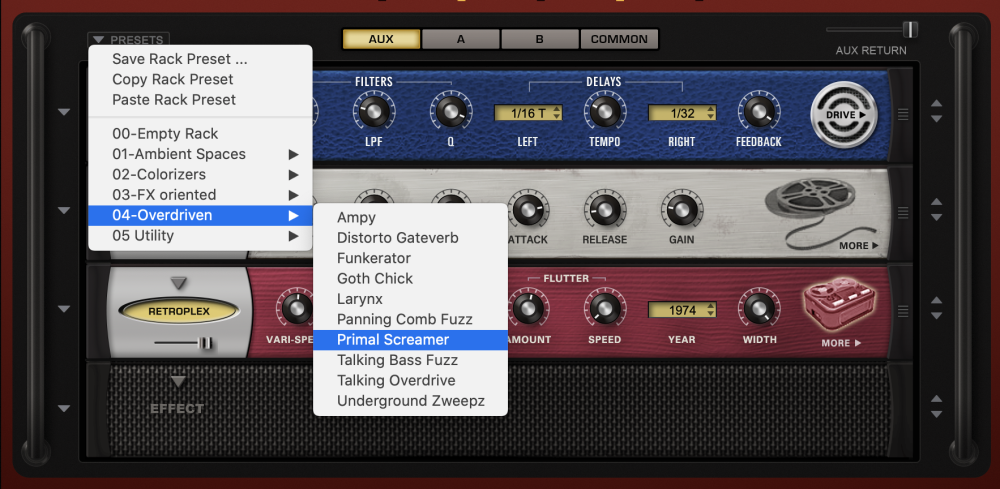Click the empty slot move arrows
This screenshot has width=1000, height=489.
[936, 406]
